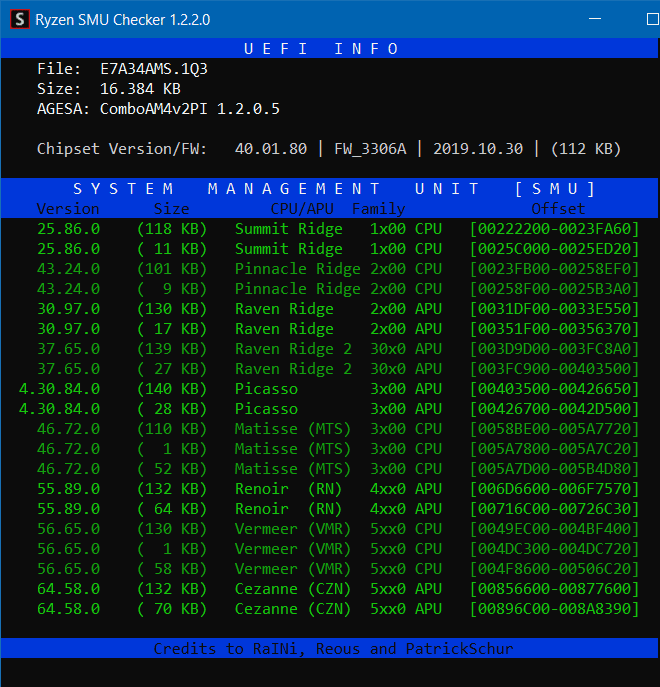
Task: Click the credits line mentioning PatrickSchur
Action: click(x=334, y=648)
